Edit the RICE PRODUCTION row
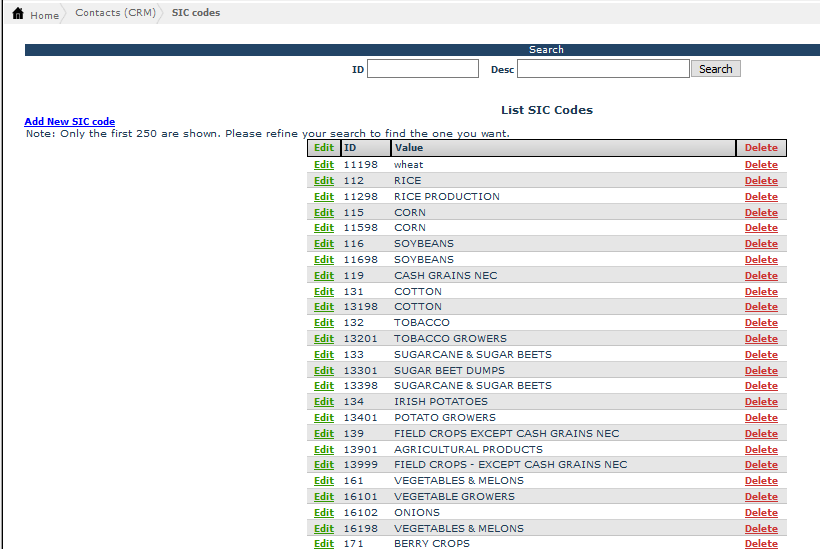Screen dimensions: 820x549 pos(323,197)
